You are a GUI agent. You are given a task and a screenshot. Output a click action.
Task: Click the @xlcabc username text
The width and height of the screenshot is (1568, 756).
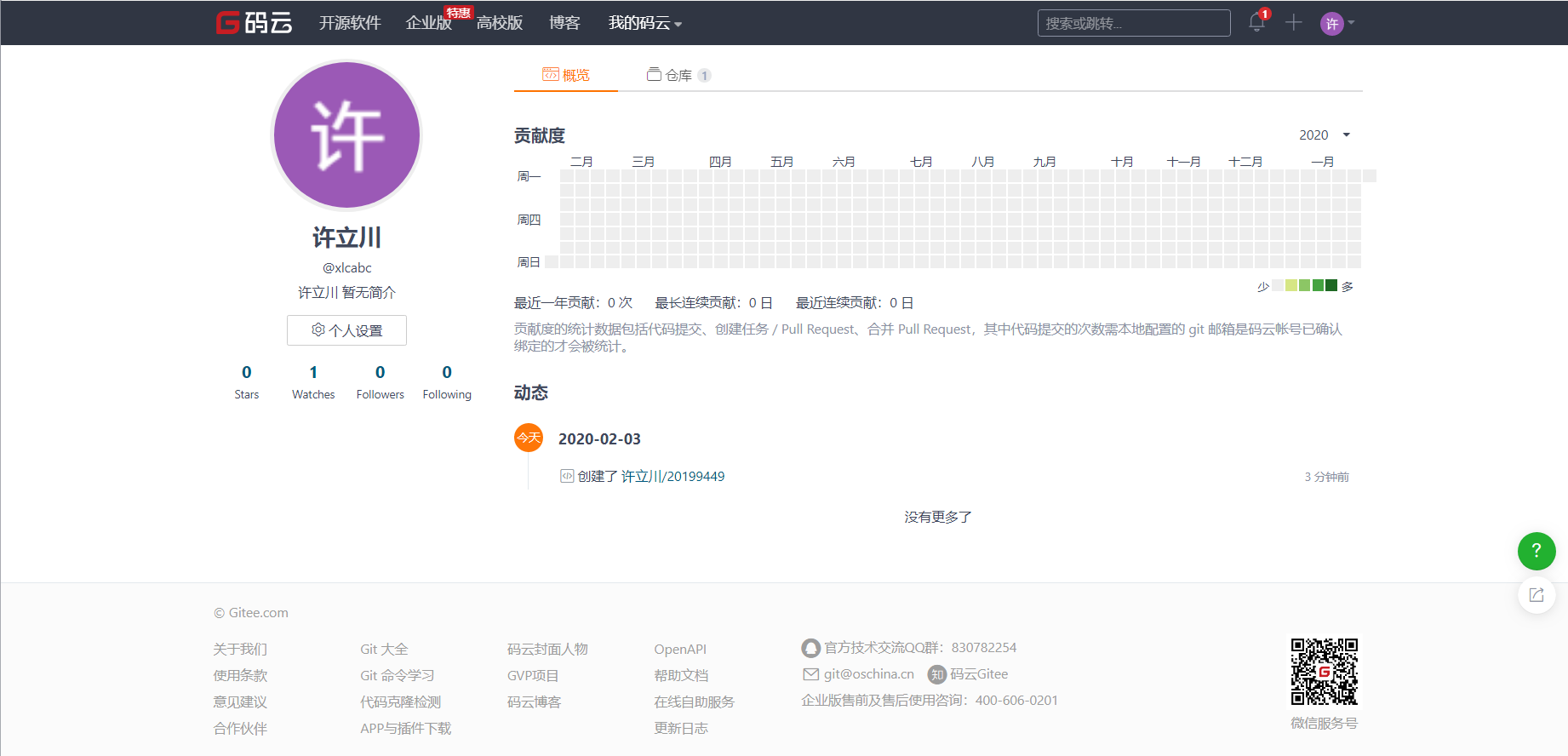[346, 267]
